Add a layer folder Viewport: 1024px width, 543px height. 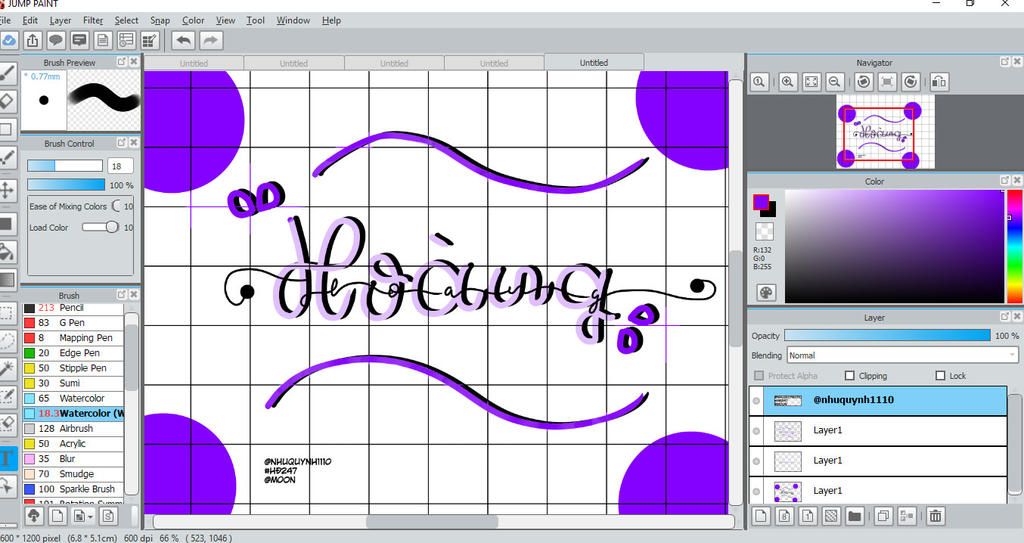pyautogui.click(x=854, y=516)
